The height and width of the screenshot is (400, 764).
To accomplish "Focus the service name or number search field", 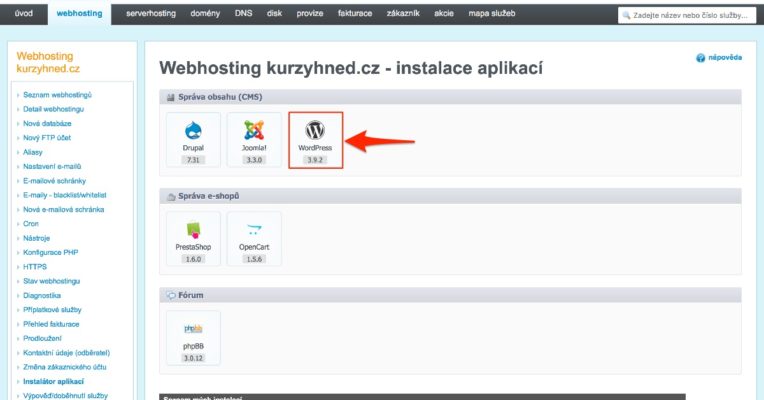I will [687, 15].
